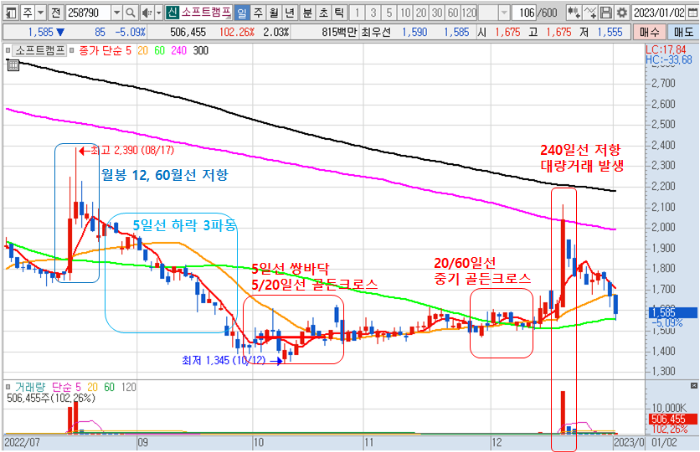Select the 년 (yearly) chart period
700x452 pixels.
click(x=290, y=13)
